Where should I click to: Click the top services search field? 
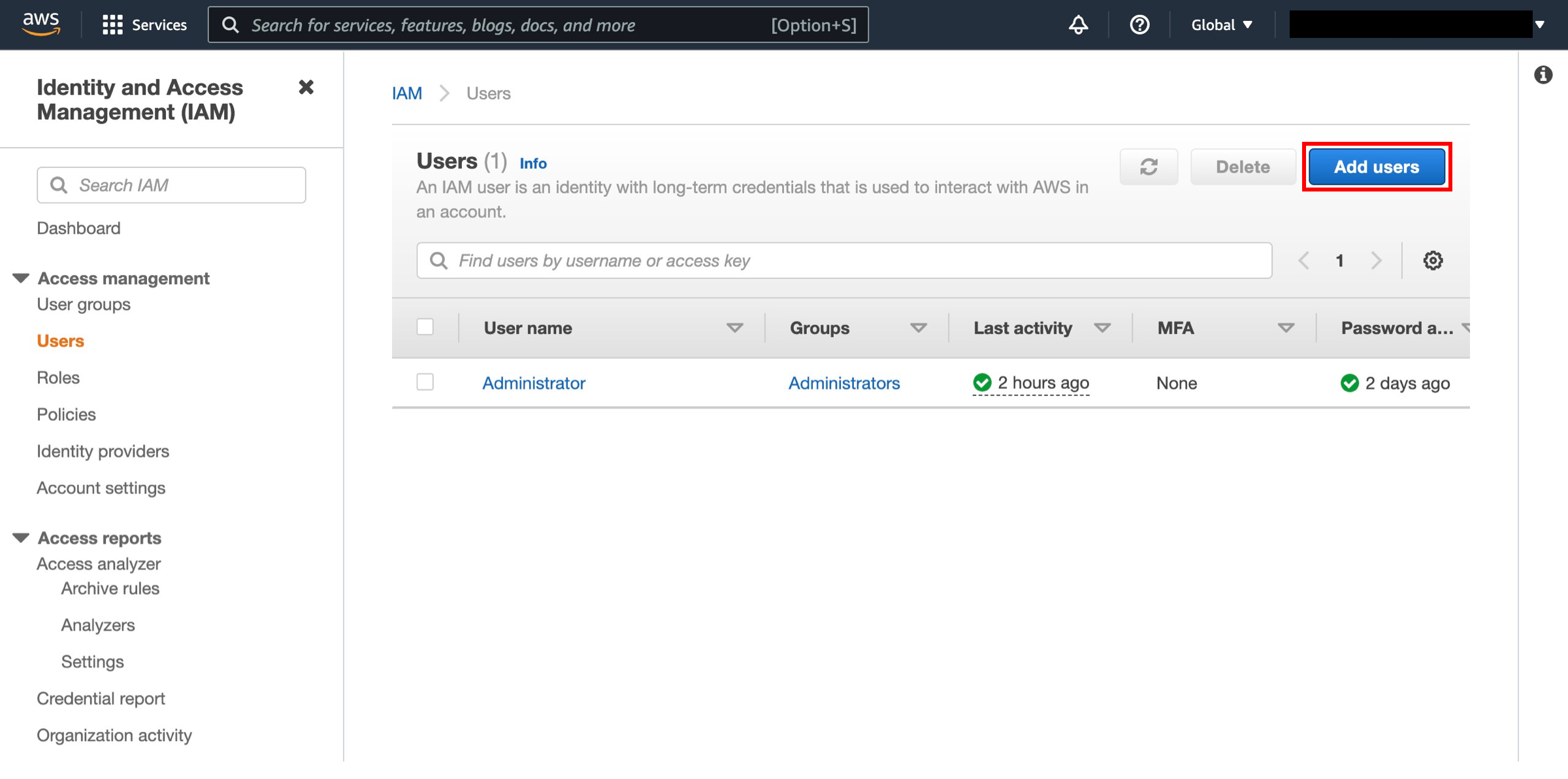[x=538, y=25]
